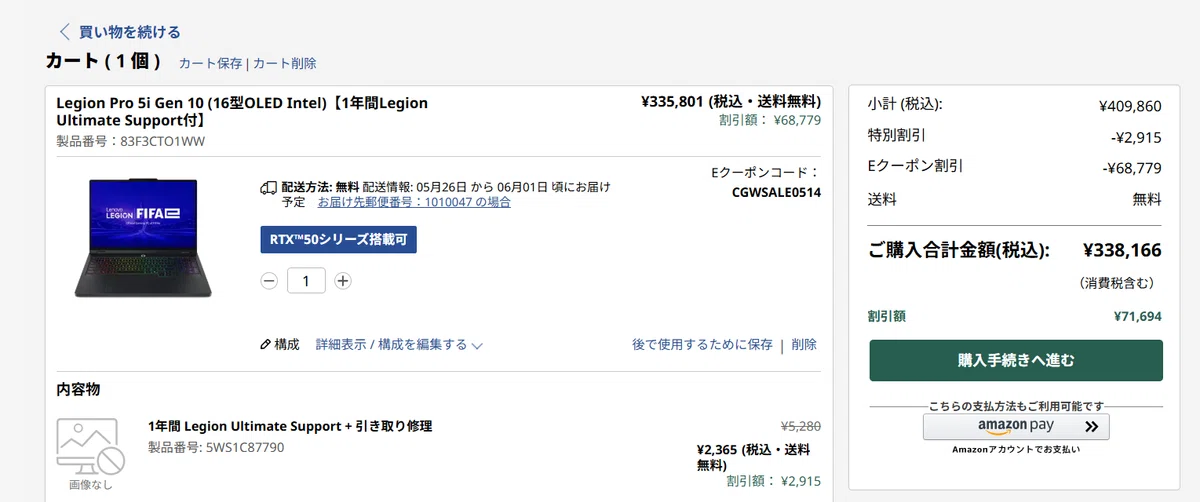The image size is (1200, 502).
Task: Click the struck-through price ¥5,280
Action: (801, 425)
